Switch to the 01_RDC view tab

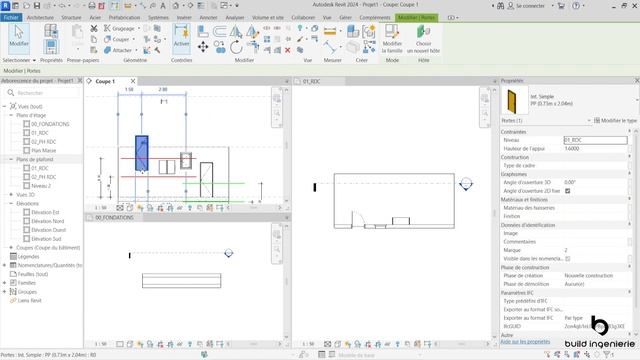coord(311,81)
